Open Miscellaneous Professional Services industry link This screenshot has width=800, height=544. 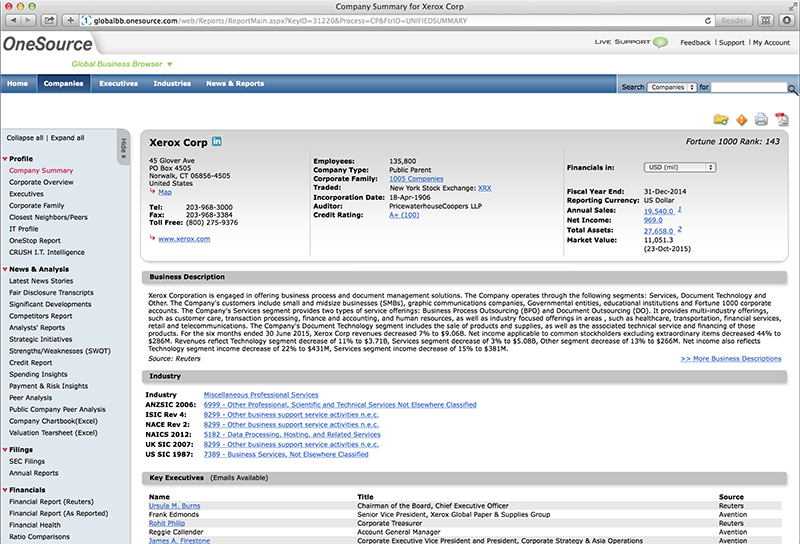[261, 395]
